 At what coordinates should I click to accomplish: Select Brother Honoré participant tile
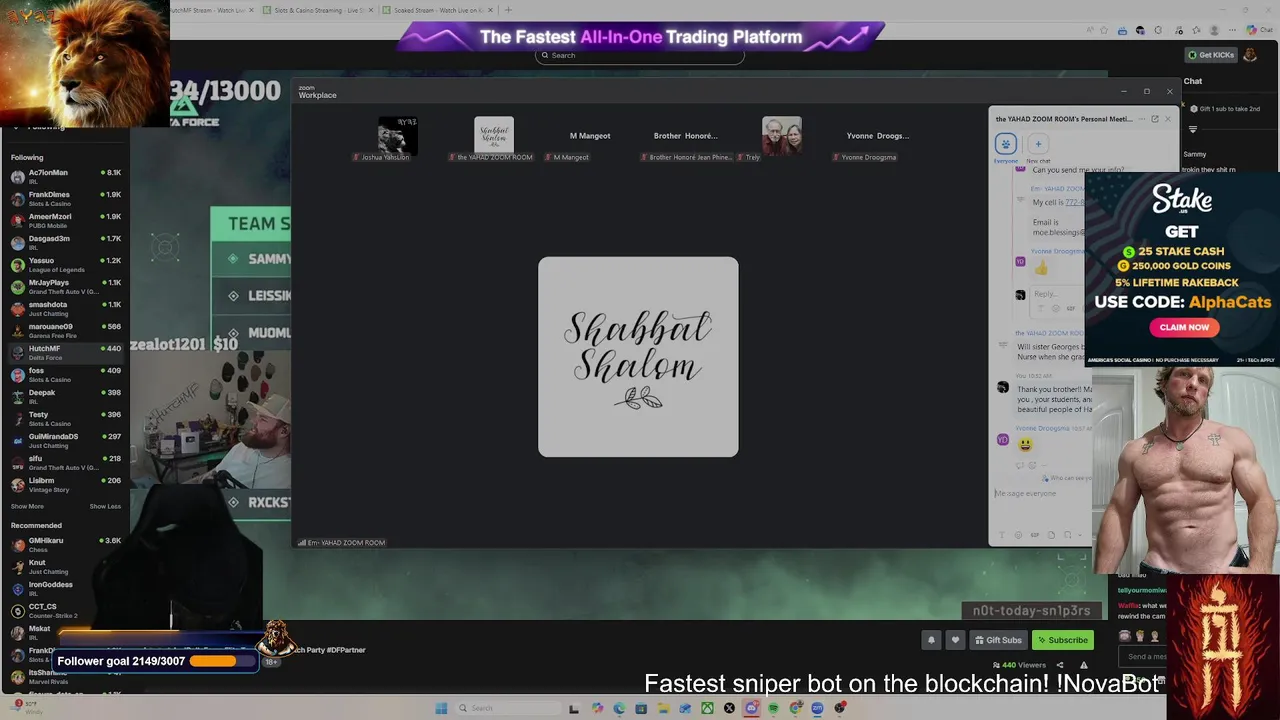pyautogui.click(x=686, y=139)
